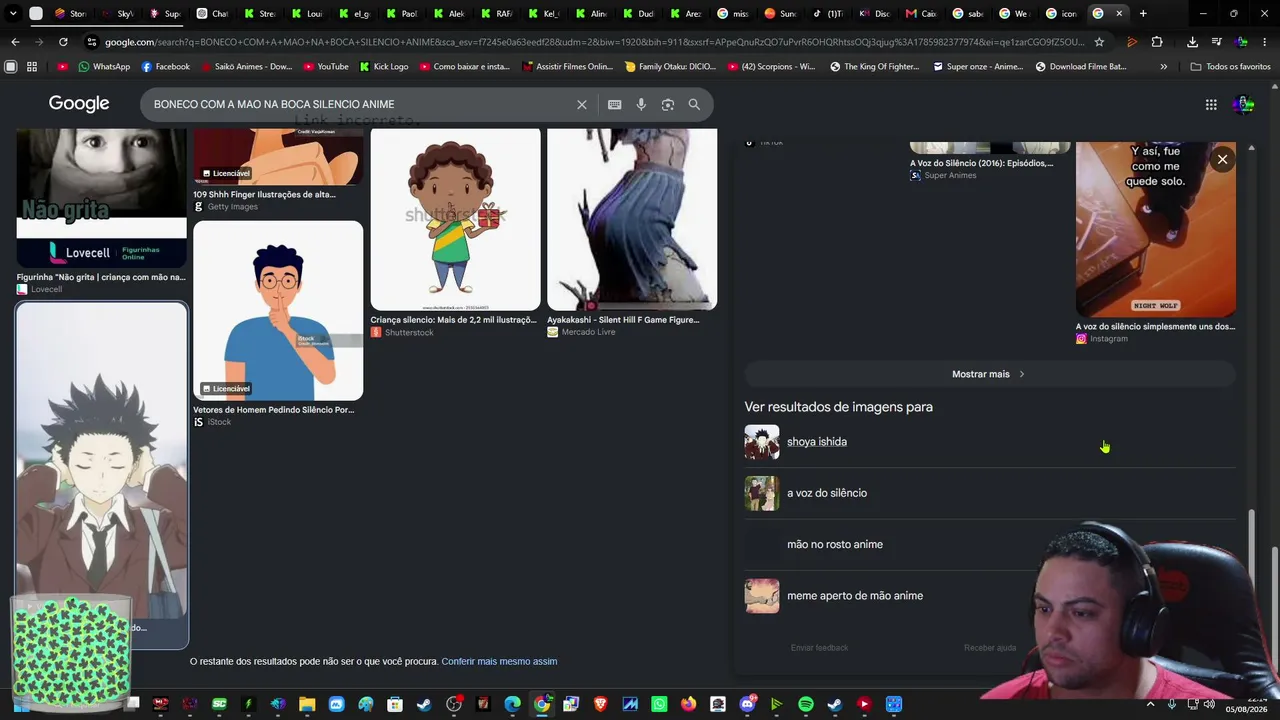This screenshot has height=720, width=1280.
Task: Submit the search with the magnifier icon
Action: tap(694, 104)
